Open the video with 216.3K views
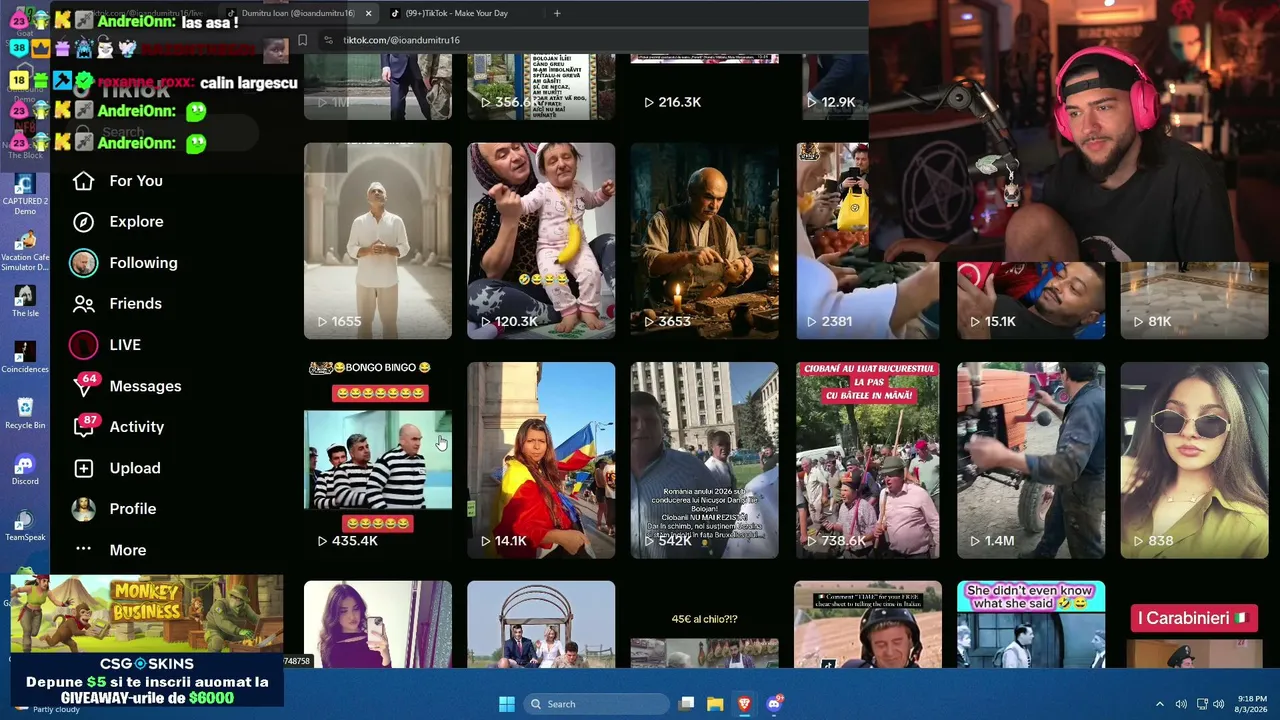This screenshot has width=1280, height=720. click(704, 87)
